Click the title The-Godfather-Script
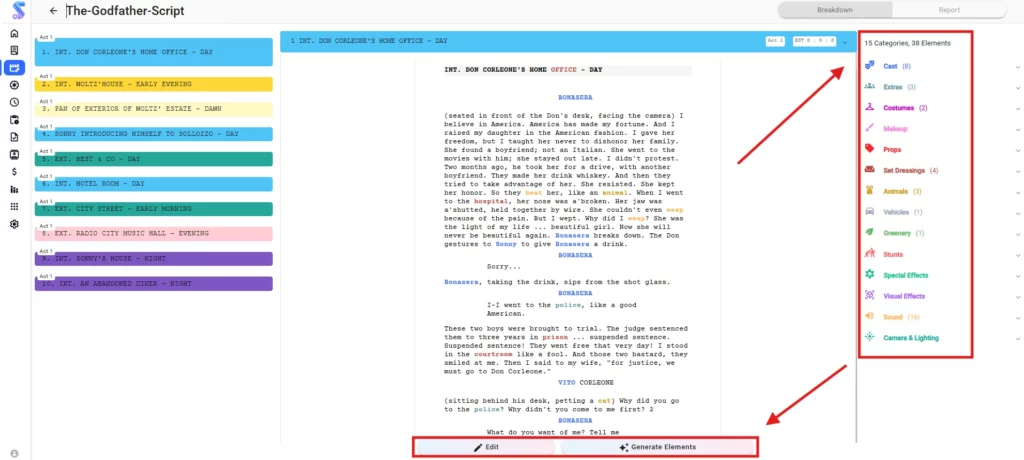1024x460 pixels. click(x=125, y=11)
